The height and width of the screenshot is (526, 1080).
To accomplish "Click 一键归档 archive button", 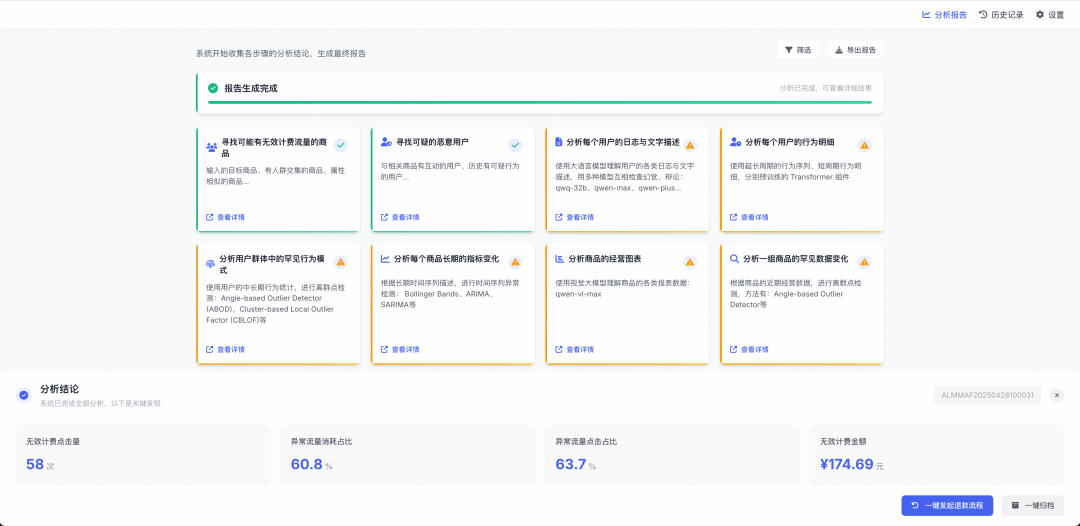I will (x=1032, y=505).
